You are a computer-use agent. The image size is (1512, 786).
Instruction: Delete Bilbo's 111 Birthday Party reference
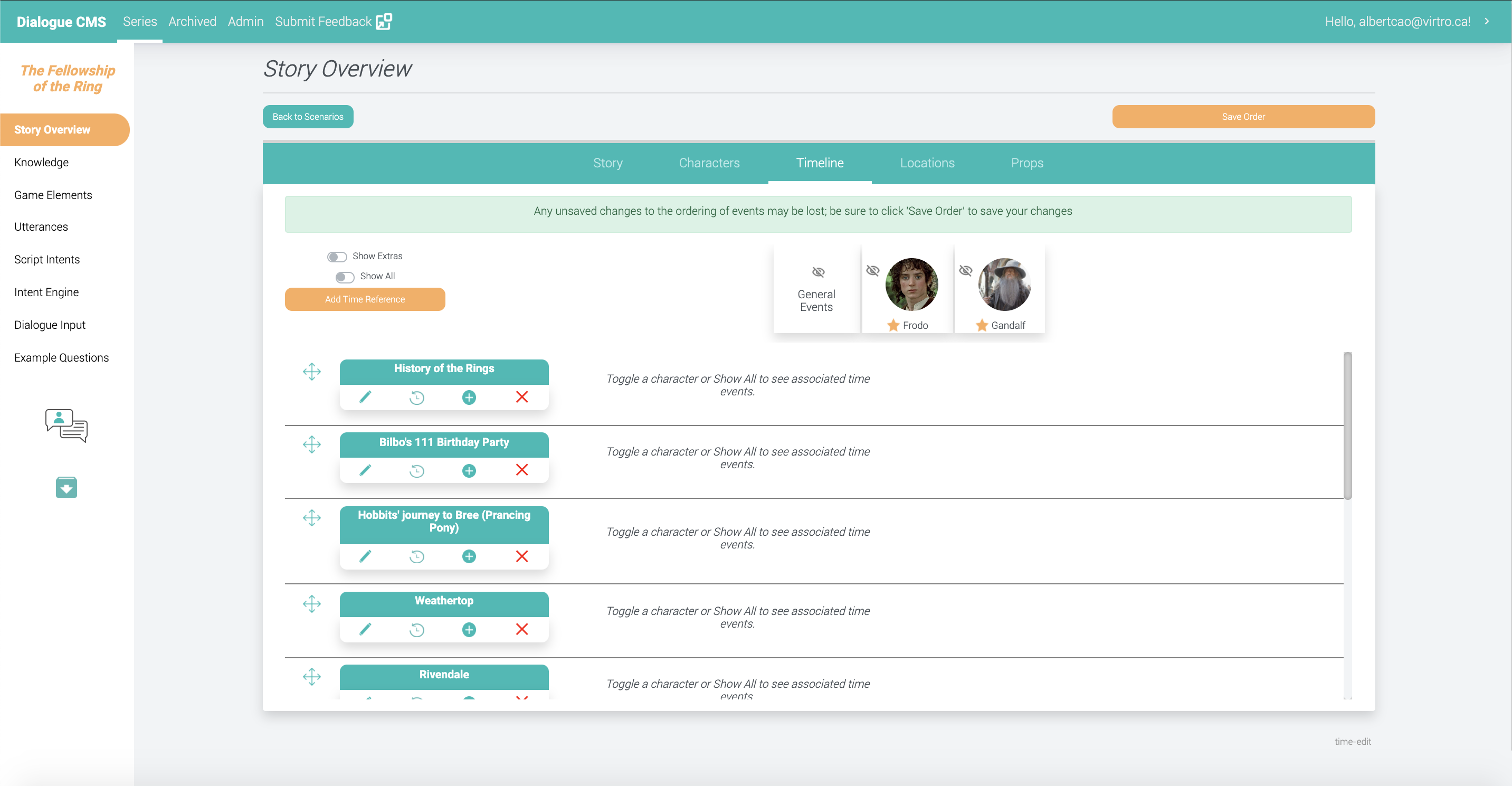tap(521, 470)
